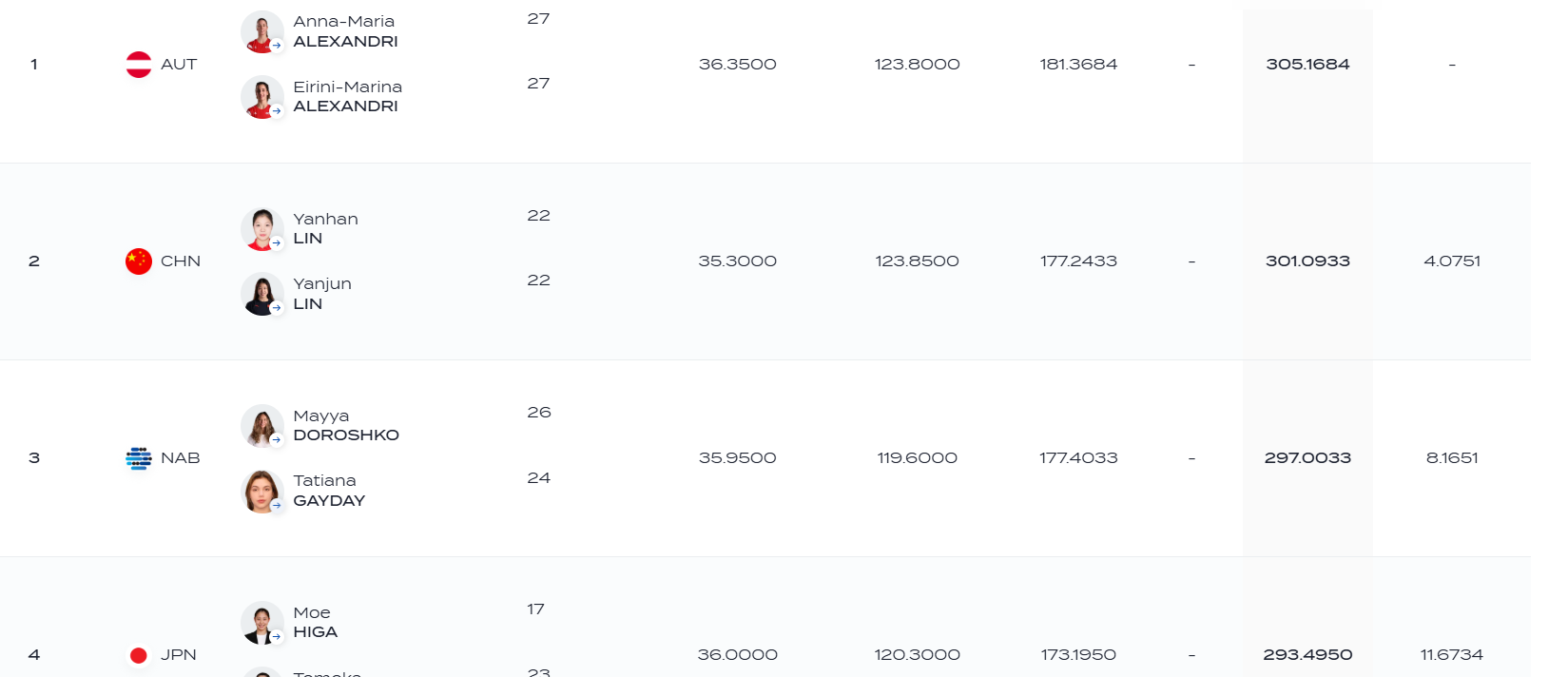The image size is (1568, 677).
Task: Click the Japan flag icon
Action: coord(139,655)
